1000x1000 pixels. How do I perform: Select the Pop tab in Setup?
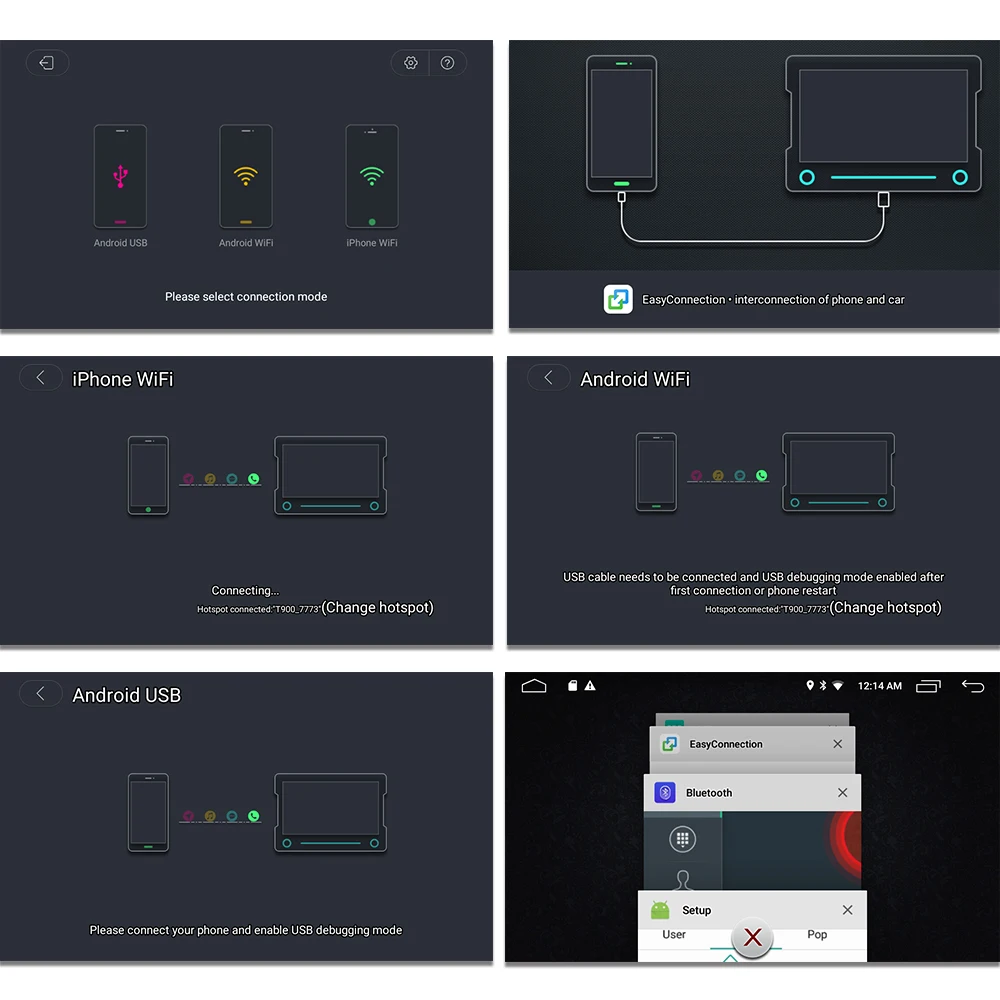tap(817, 934)
